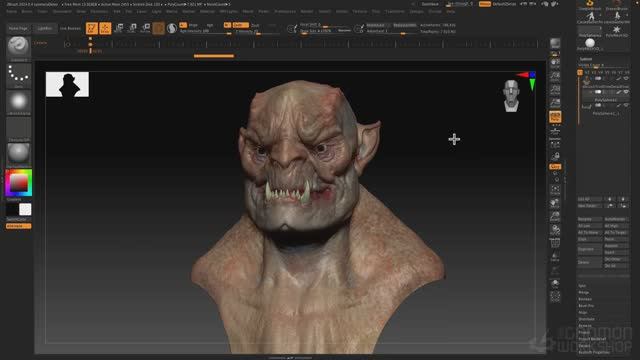Expand the Project section
Image resolution: width=640 pixels, height=360 pixels.
coord(584,332)
